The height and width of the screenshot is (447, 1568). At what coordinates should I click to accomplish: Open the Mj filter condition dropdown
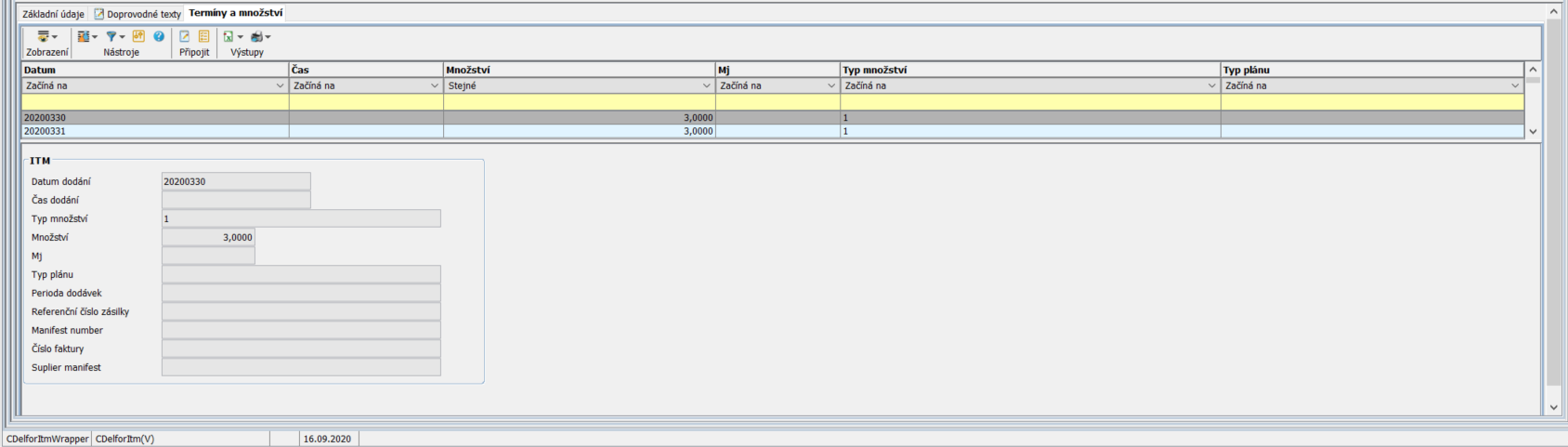(x=830, y=85)
